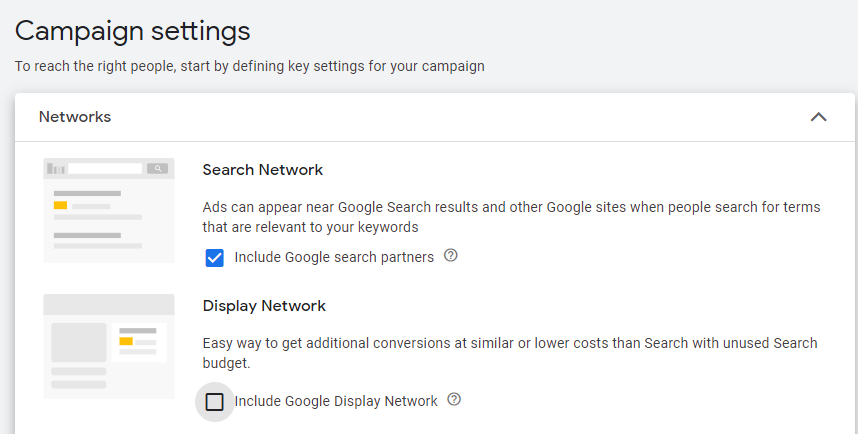Collapse the Networks section chevron
This screenshot has width=858, height=434.
click(818, 117)
